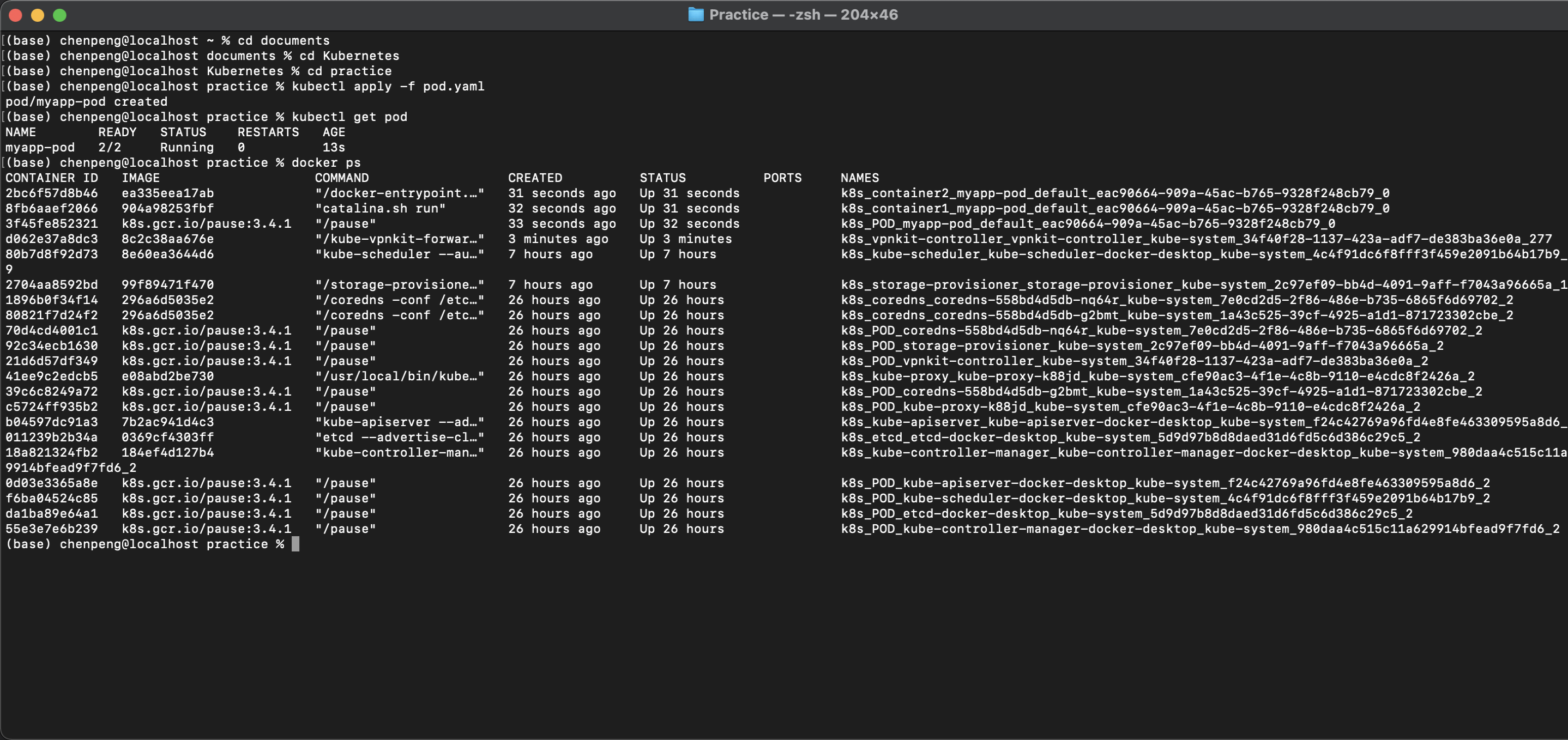Click the k8s_kube-proxy_kube-proxy-k88jd container name
The width and height of the screenshot is (1568, 740).
[1158, 375]
